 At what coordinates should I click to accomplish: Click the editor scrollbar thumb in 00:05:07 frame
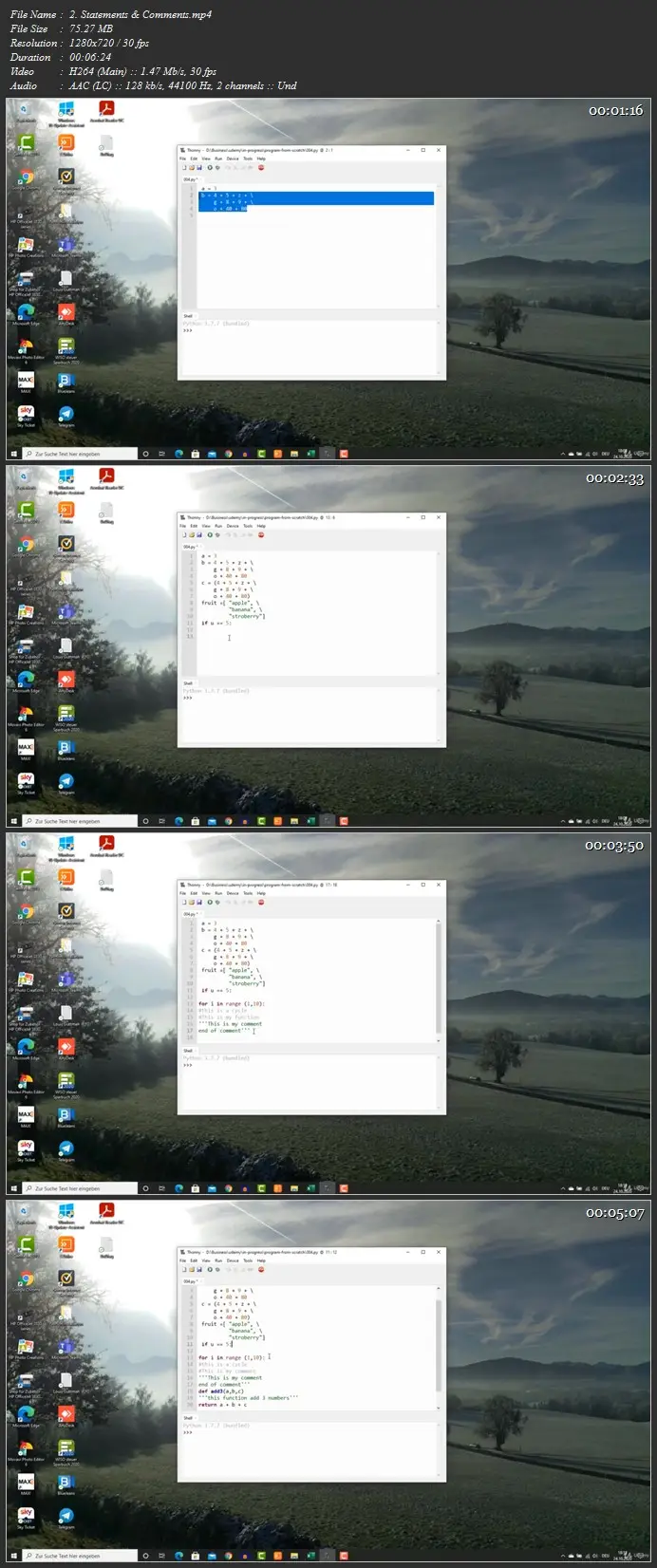point(438,1346)
